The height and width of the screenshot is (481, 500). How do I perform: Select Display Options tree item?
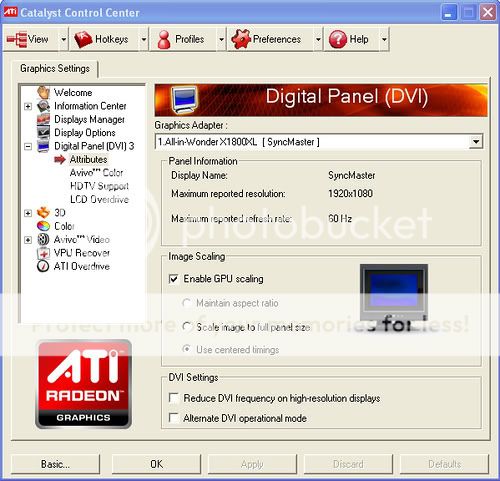point(85,133)
